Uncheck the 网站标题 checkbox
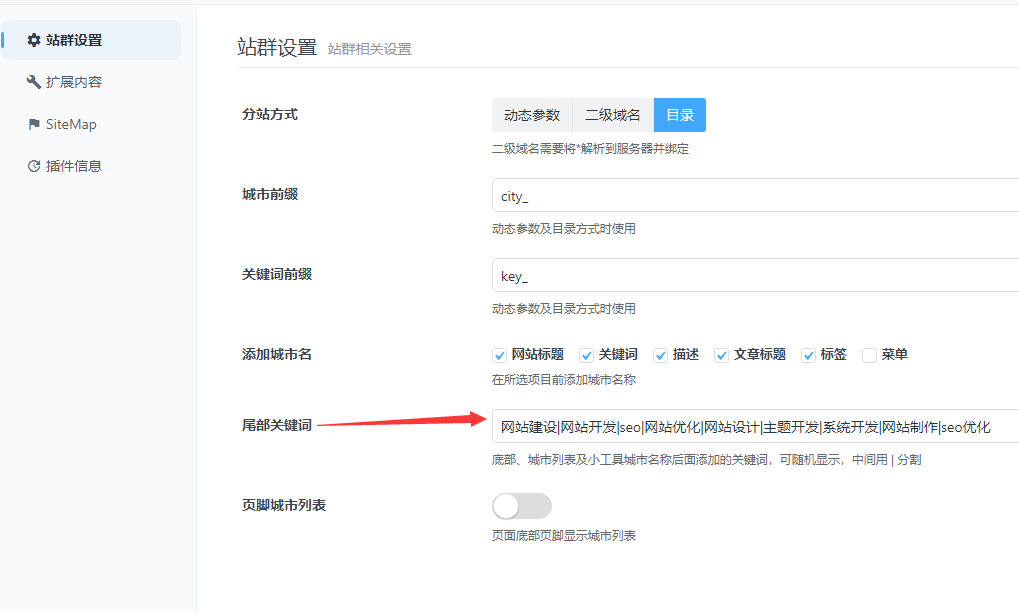 pos(499,355)
